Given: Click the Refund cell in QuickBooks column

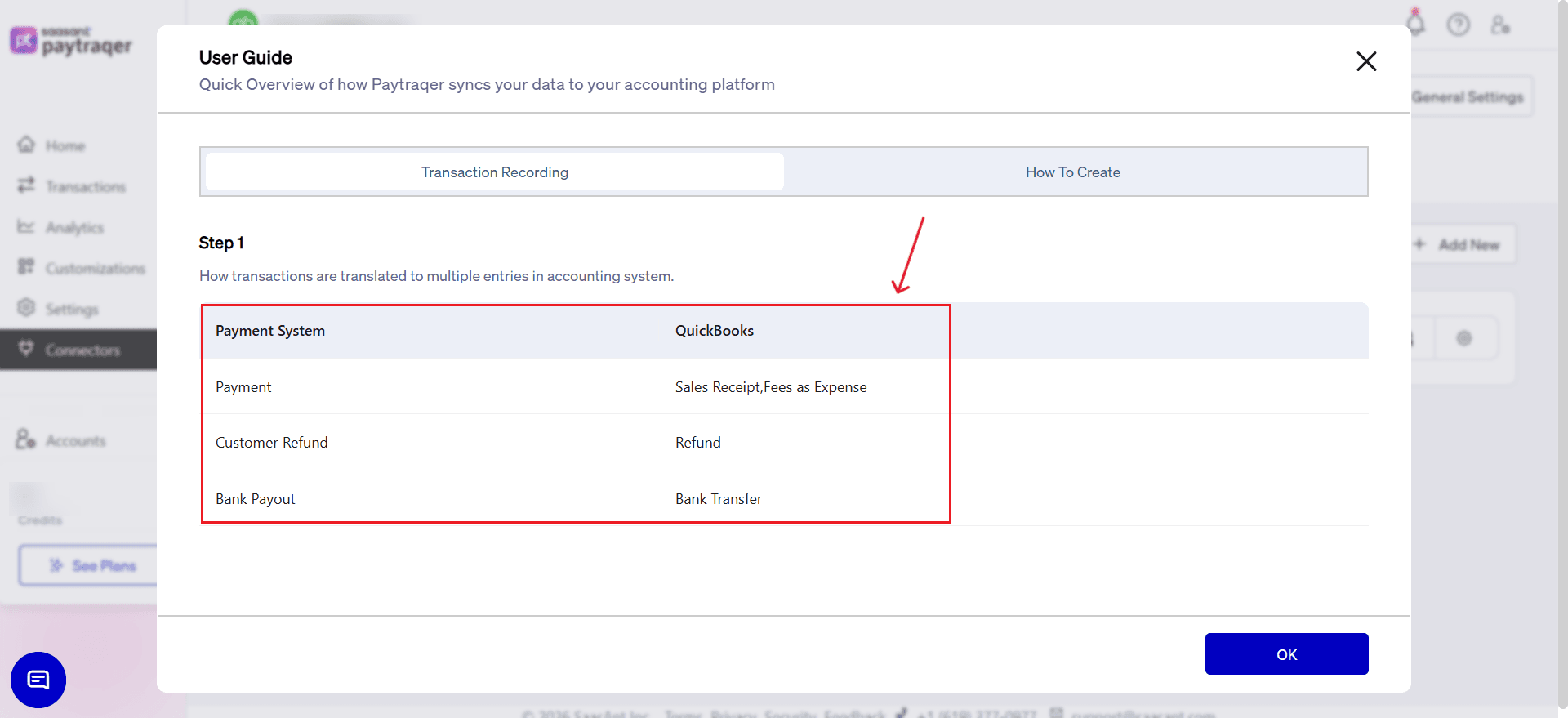Looking at the screenshot, I should coord(698,443).
